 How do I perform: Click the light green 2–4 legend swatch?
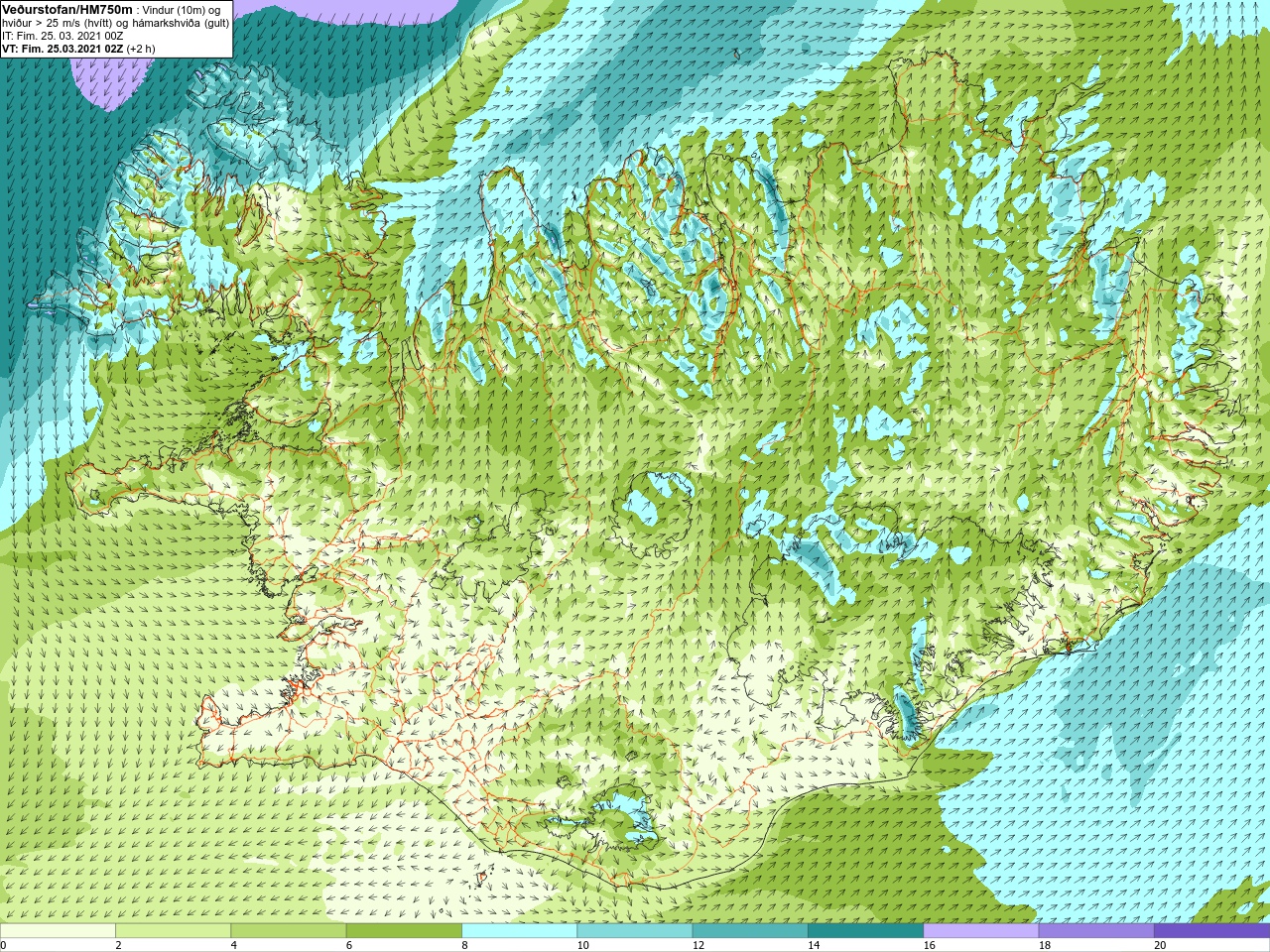[x=173, y=931]
